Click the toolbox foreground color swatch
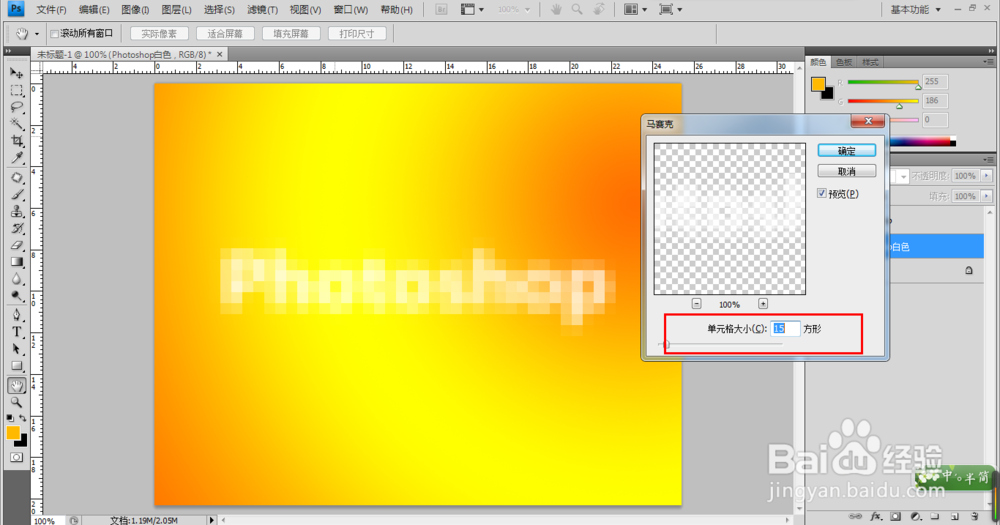 (13, 433)
